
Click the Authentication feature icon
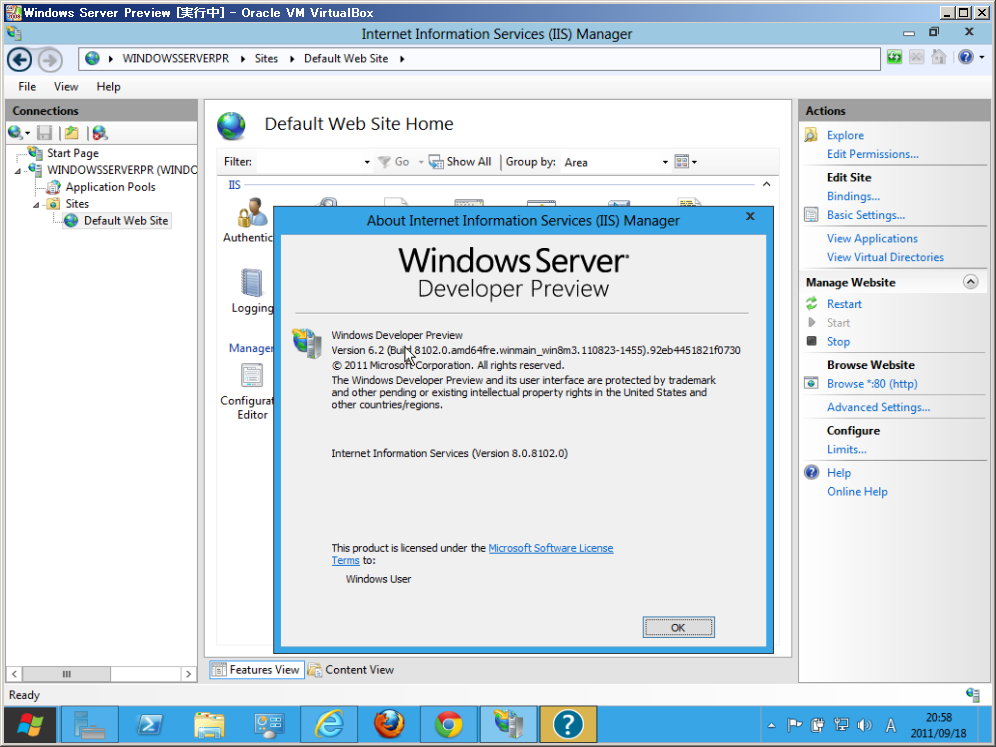[x=250, y=215]
